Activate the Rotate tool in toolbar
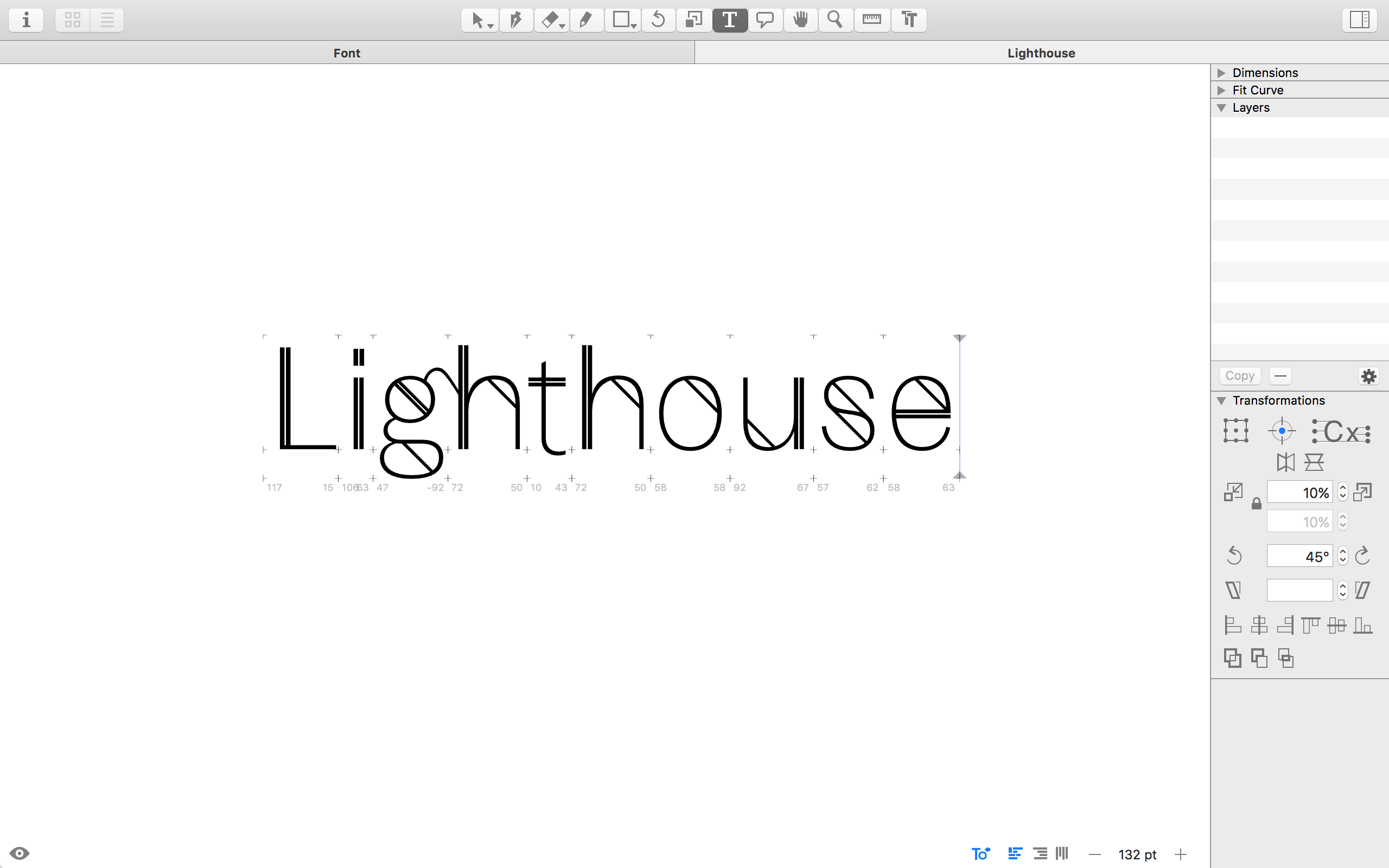1389x868 pixels. [x=658, y=20]
